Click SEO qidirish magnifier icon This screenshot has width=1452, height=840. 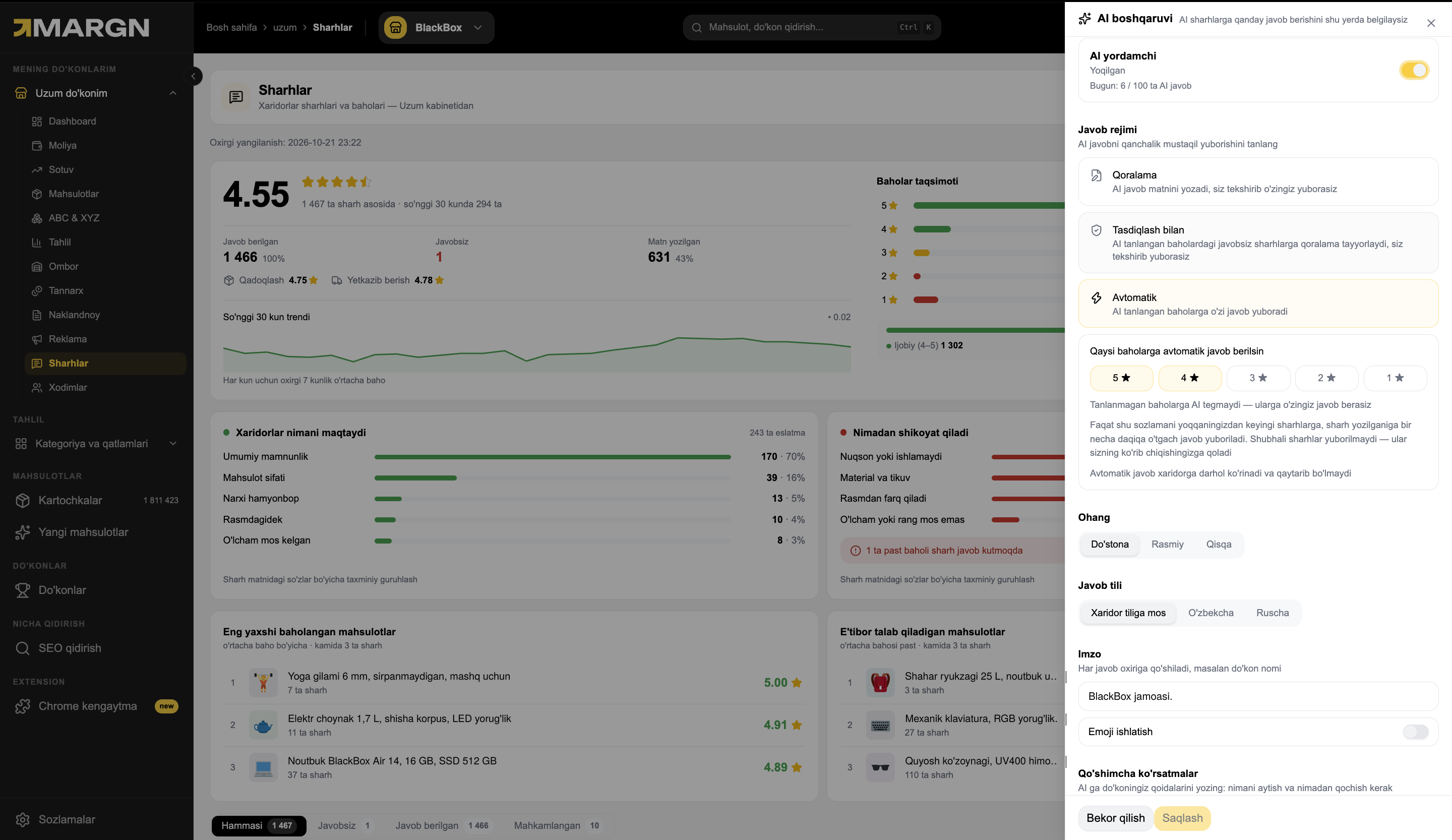(23, 649)
